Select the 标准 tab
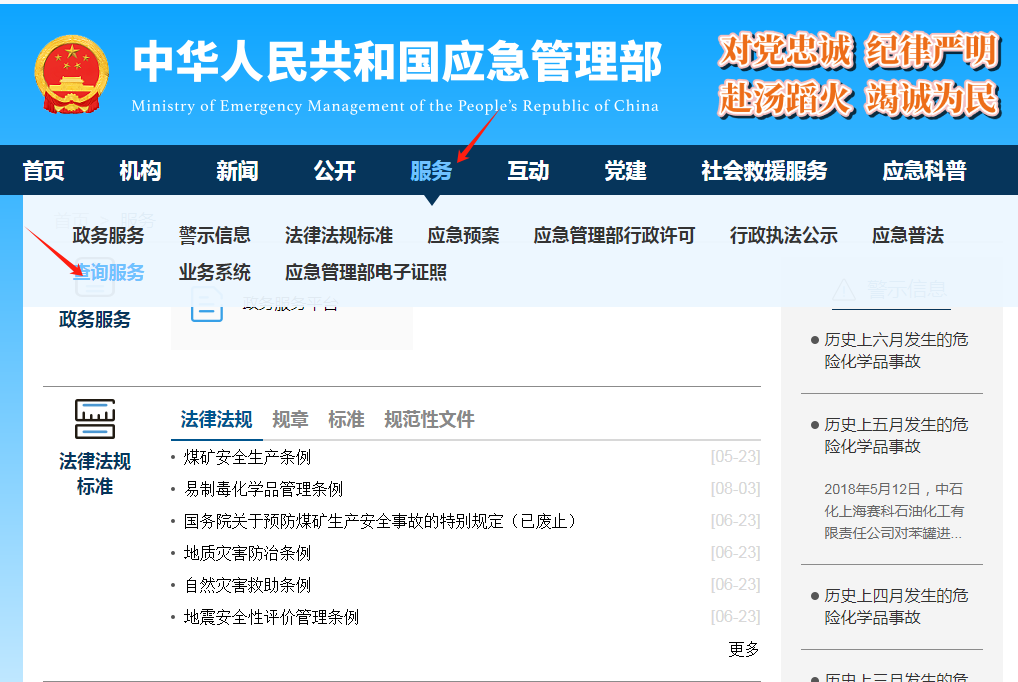The height and width of the screenshot is (682, 1018). (346, 420)
